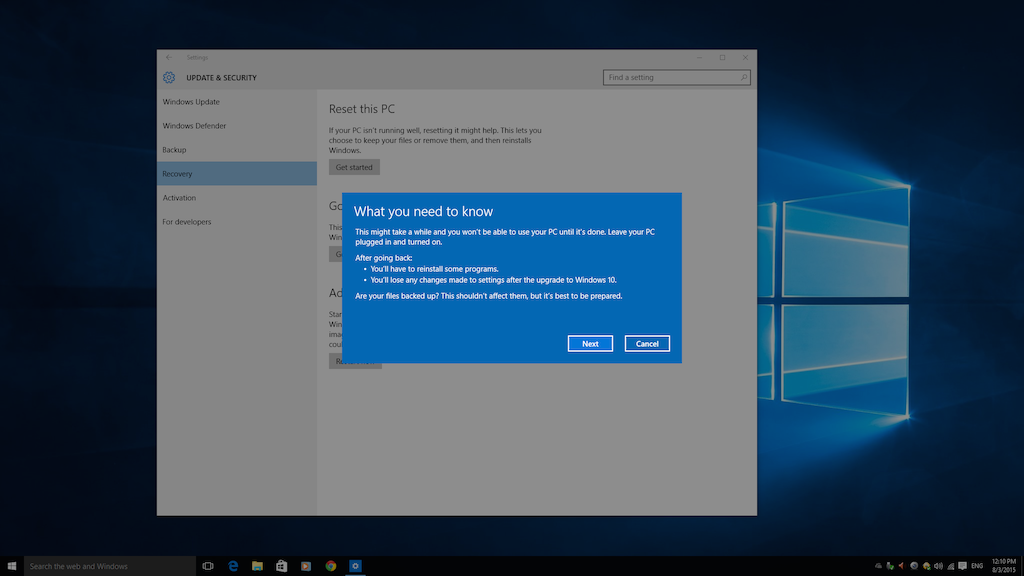Click the 'After going back:' label
Screen dimensions: 1024x576
(x=383, y=258)
